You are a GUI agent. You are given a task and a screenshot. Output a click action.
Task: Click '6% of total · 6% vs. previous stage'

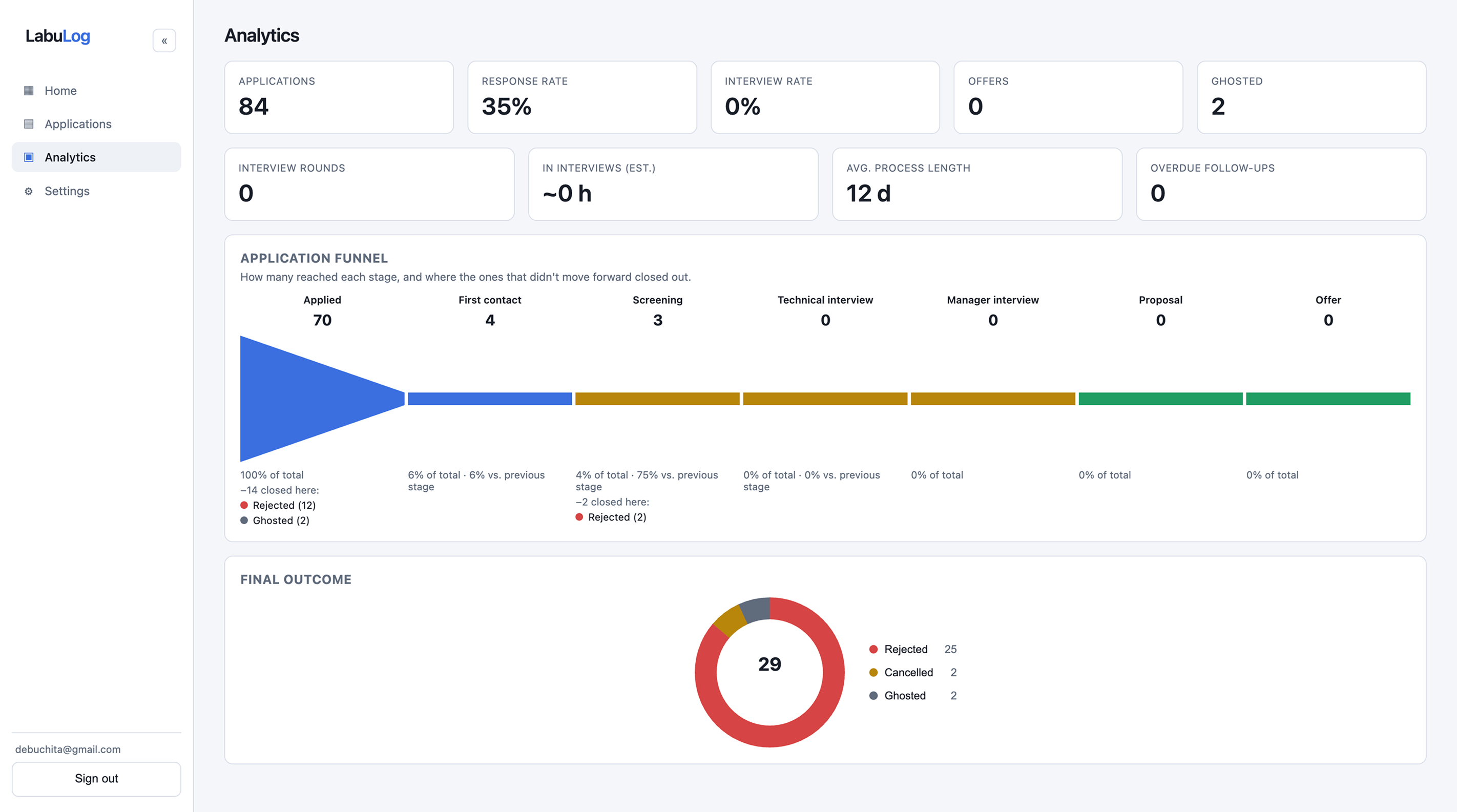point(476,481)
